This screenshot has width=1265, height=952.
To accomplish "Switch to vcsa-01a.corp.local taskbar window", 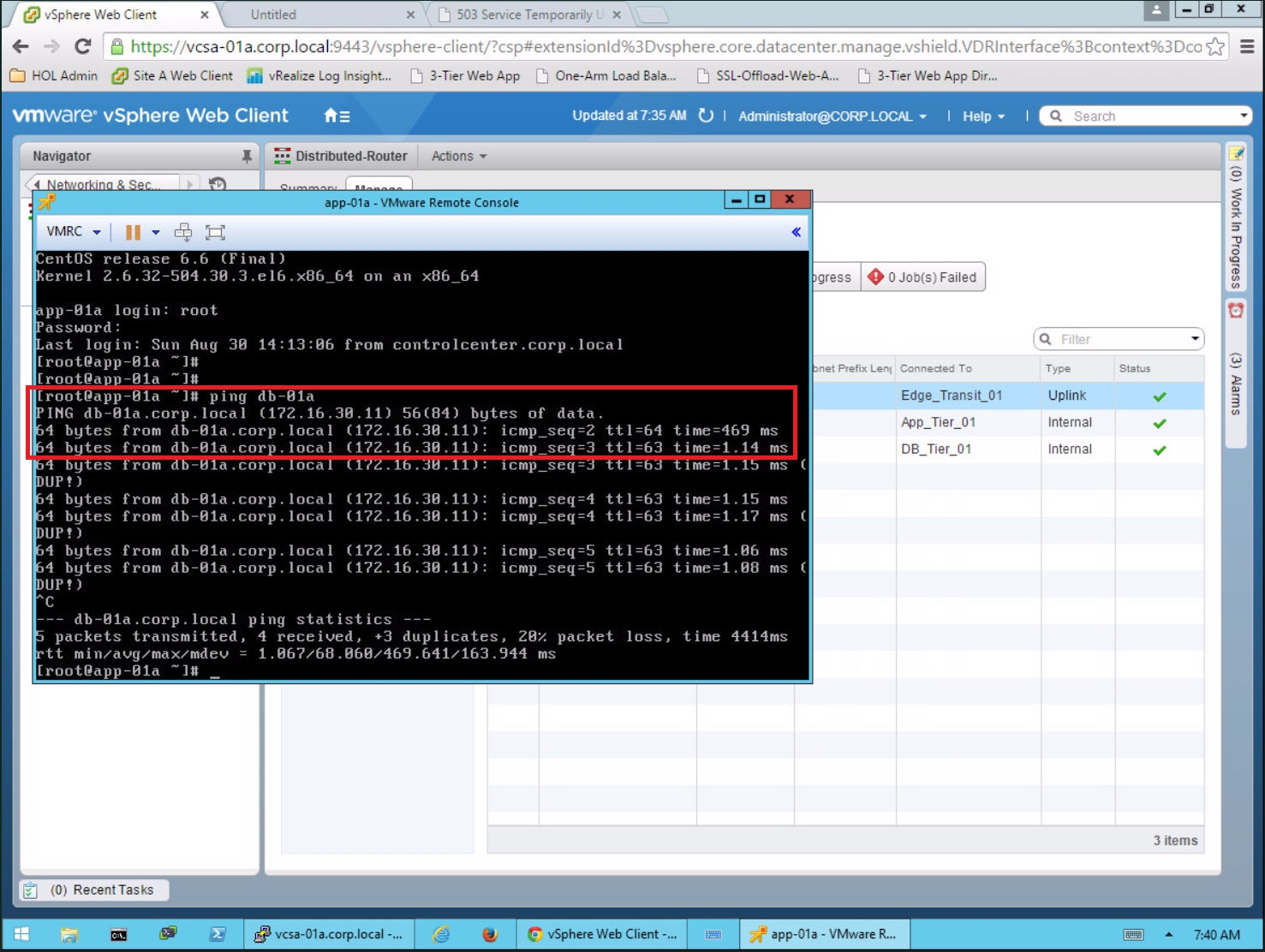I will (329, 934).
